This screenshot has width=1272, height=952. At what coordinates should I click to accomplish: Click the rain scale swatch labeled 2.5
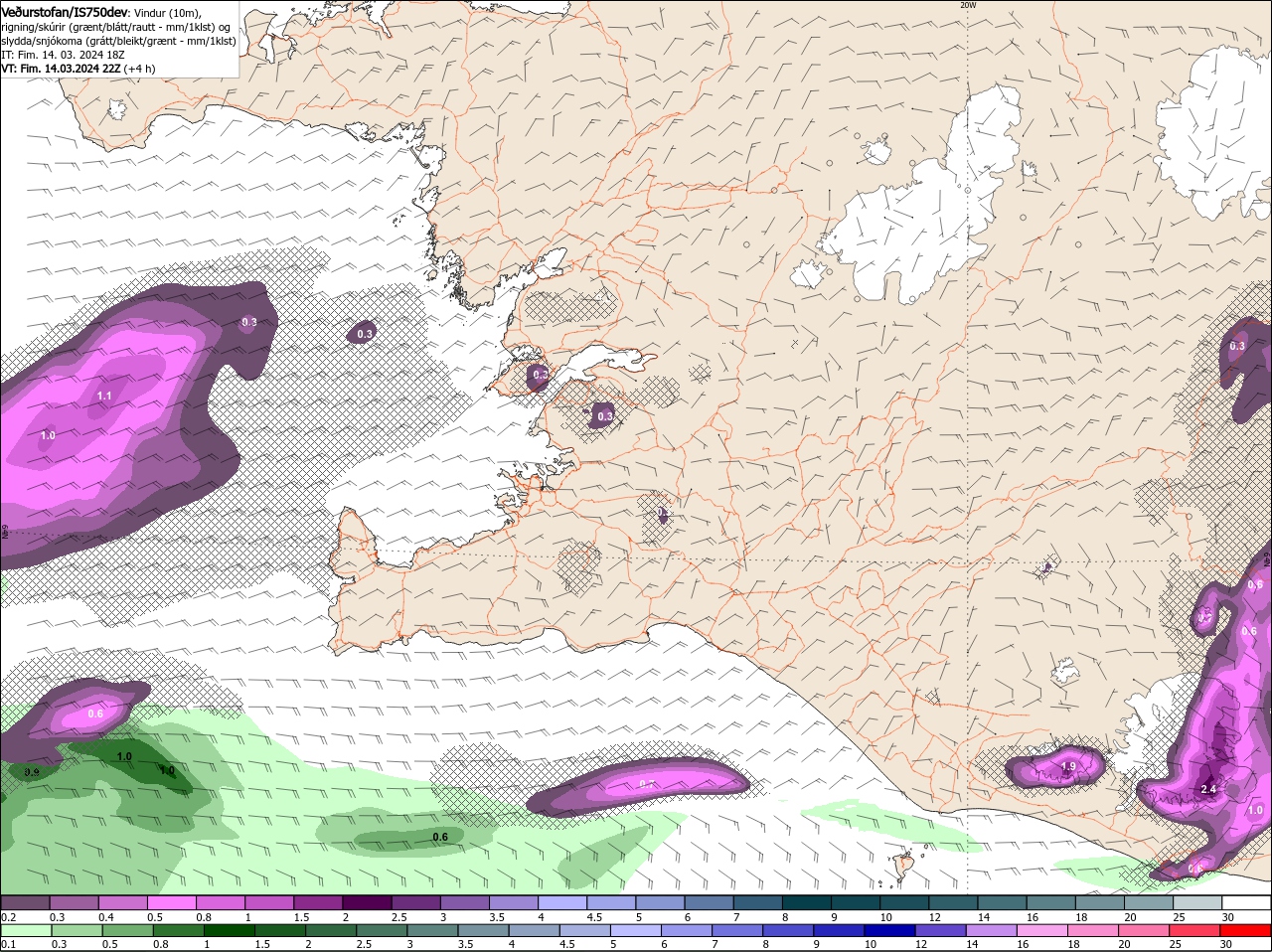click(x=382, y=931)
